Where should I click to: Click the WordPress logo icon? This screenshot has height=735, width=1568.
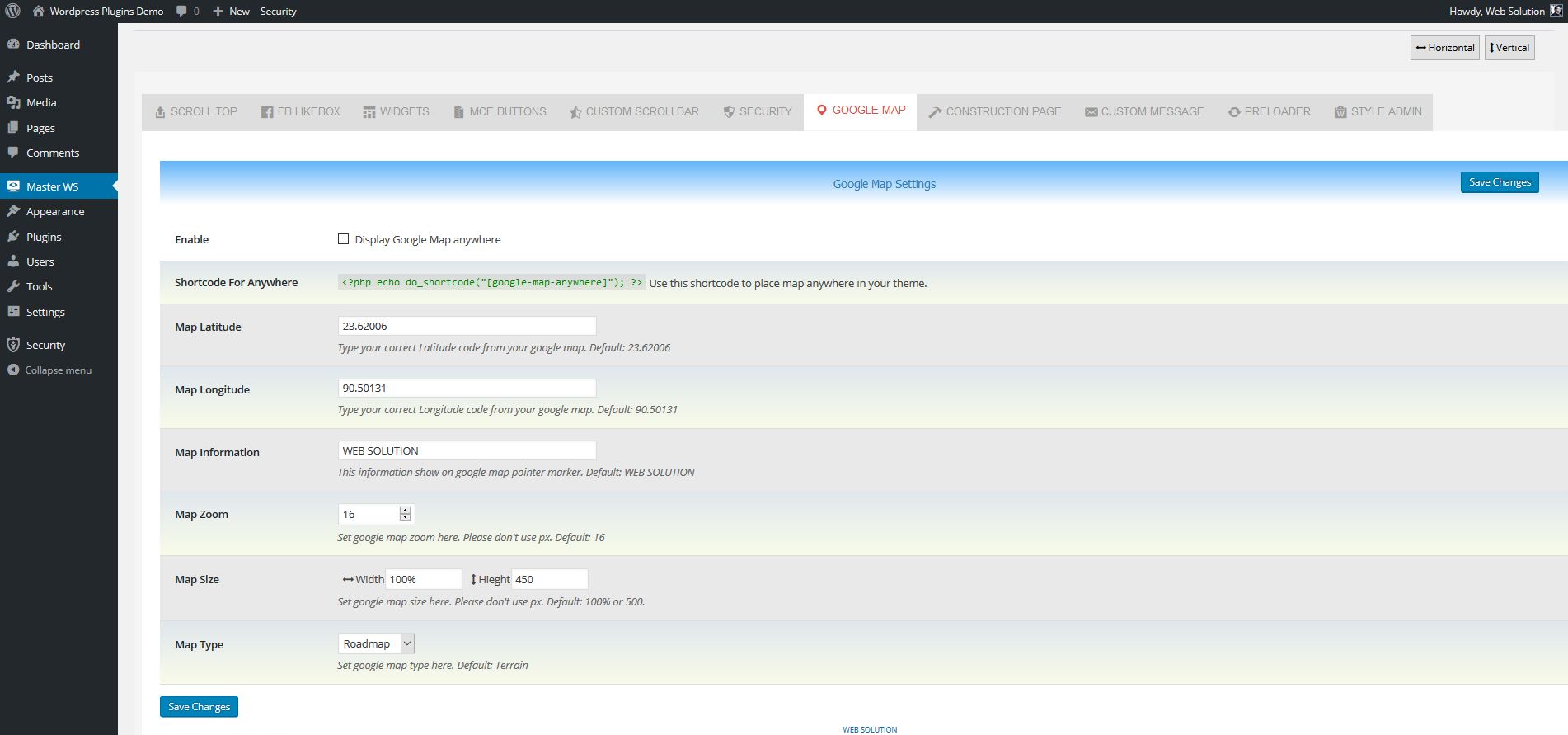(12, 12)
